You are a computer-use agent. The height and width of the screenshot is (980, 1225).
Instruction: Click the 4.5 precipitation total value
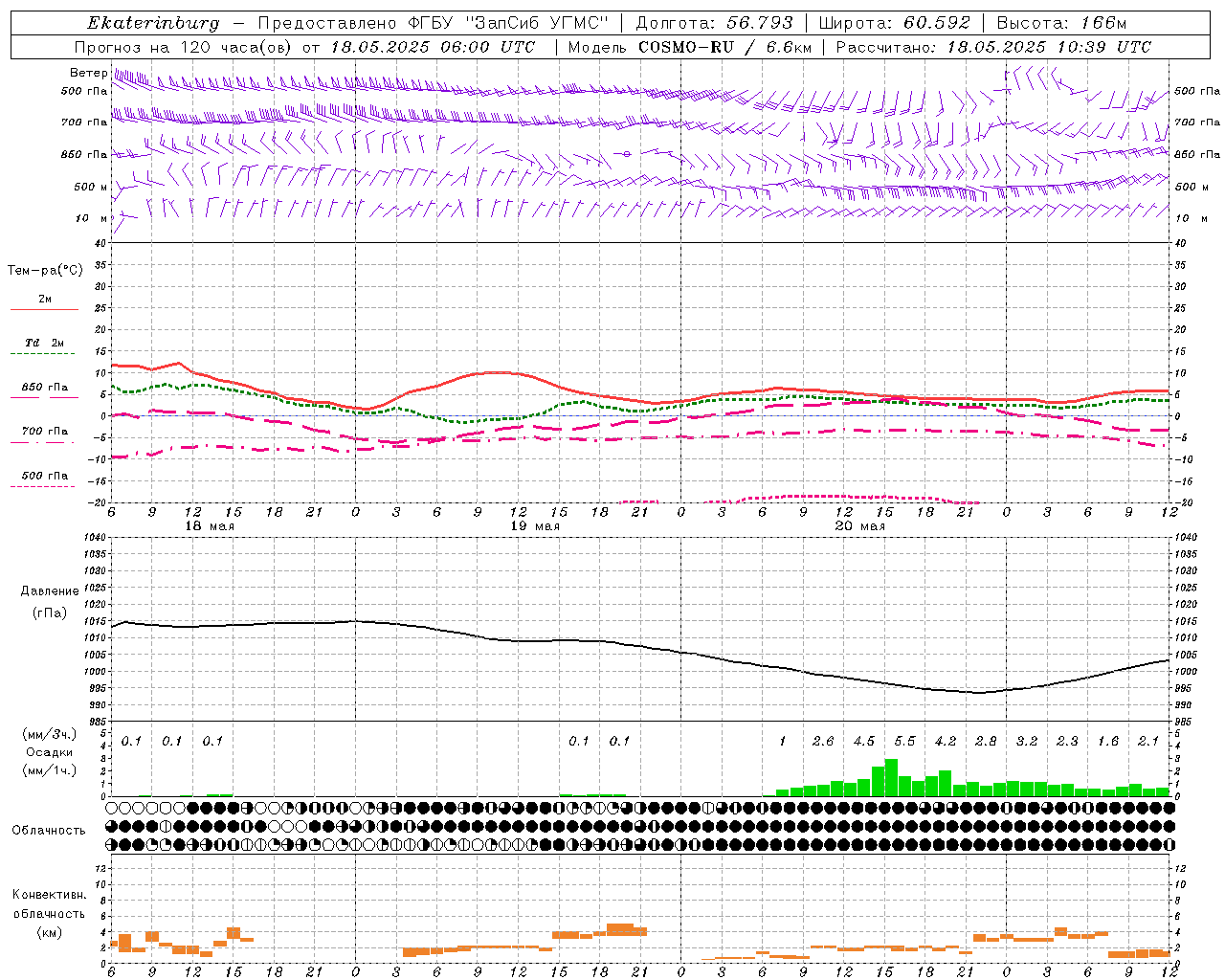point(863,742)
